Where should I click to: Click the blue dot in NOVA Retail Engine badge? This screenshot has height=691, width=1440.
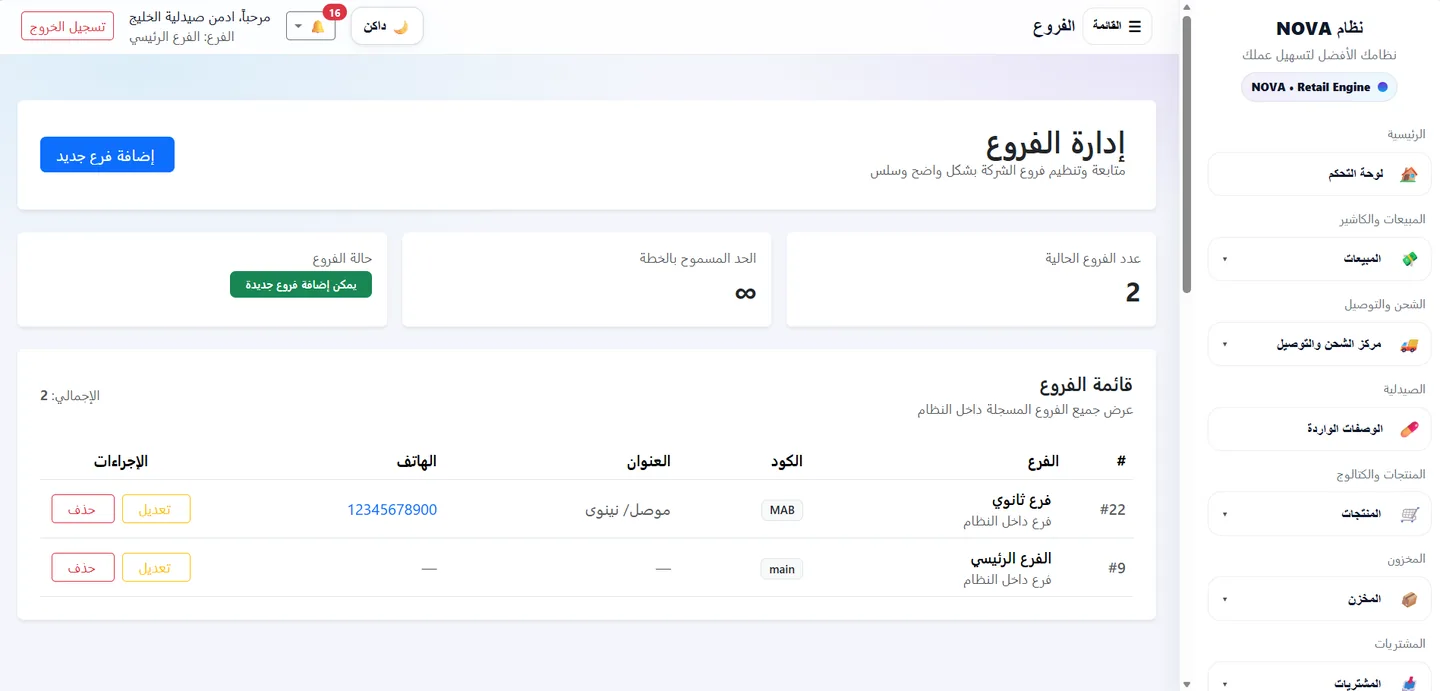point(1383,87)
